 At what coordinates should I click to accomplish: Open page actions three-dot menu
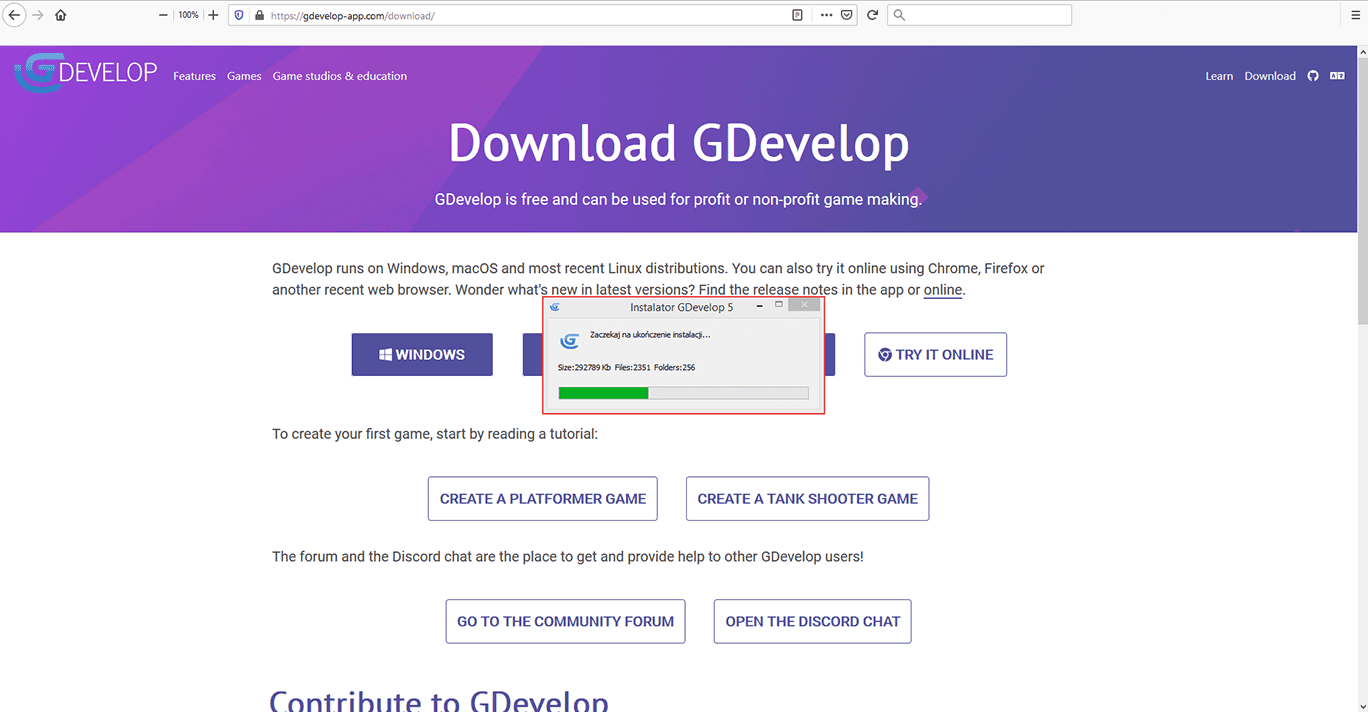pyautogui.click(x=825, y=15)
